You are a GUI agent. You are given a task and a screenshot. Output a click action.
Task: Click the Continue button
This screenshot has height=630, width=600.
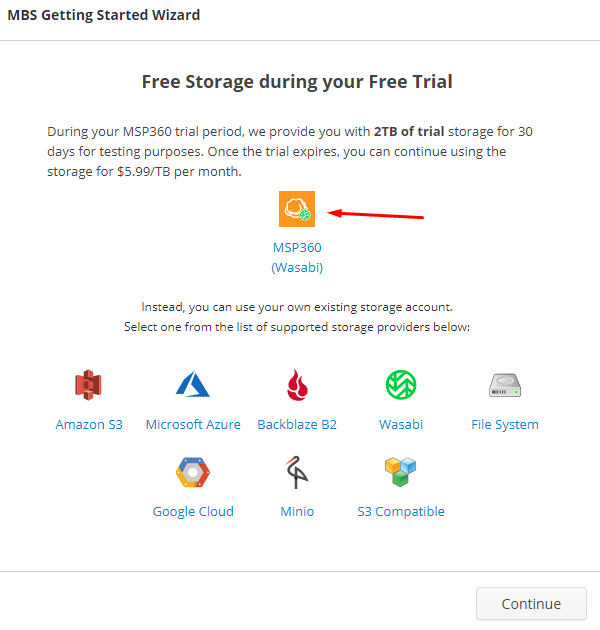(x=531, y=603)
